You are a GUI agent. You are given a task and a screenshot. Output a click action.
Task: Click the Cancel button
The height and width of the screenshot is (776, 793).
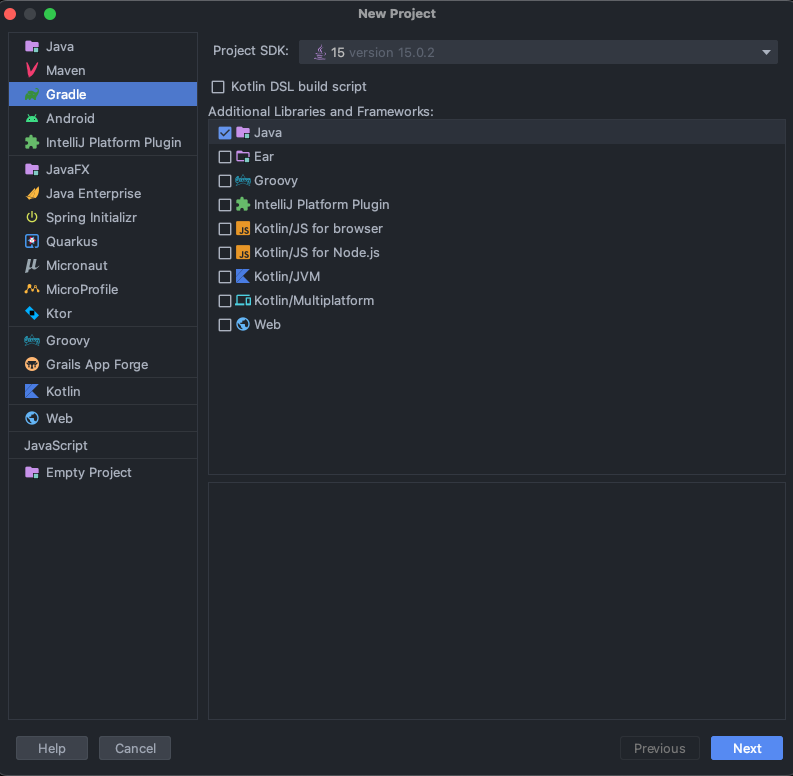coord(135,748)
